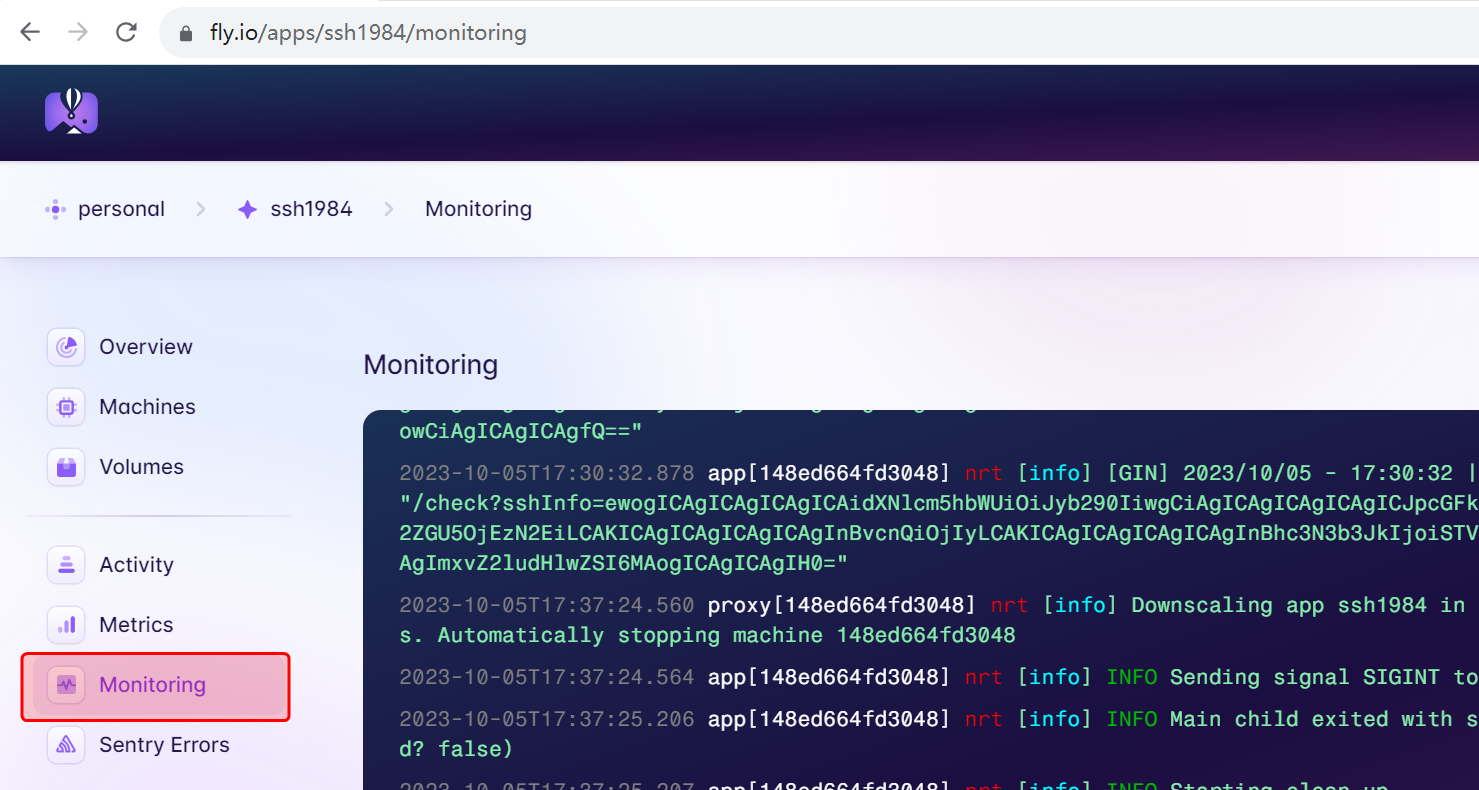This screenshot has width=1479, height=790.
Task: Open the Volumes icon in the sidebar
Action: 66,467
